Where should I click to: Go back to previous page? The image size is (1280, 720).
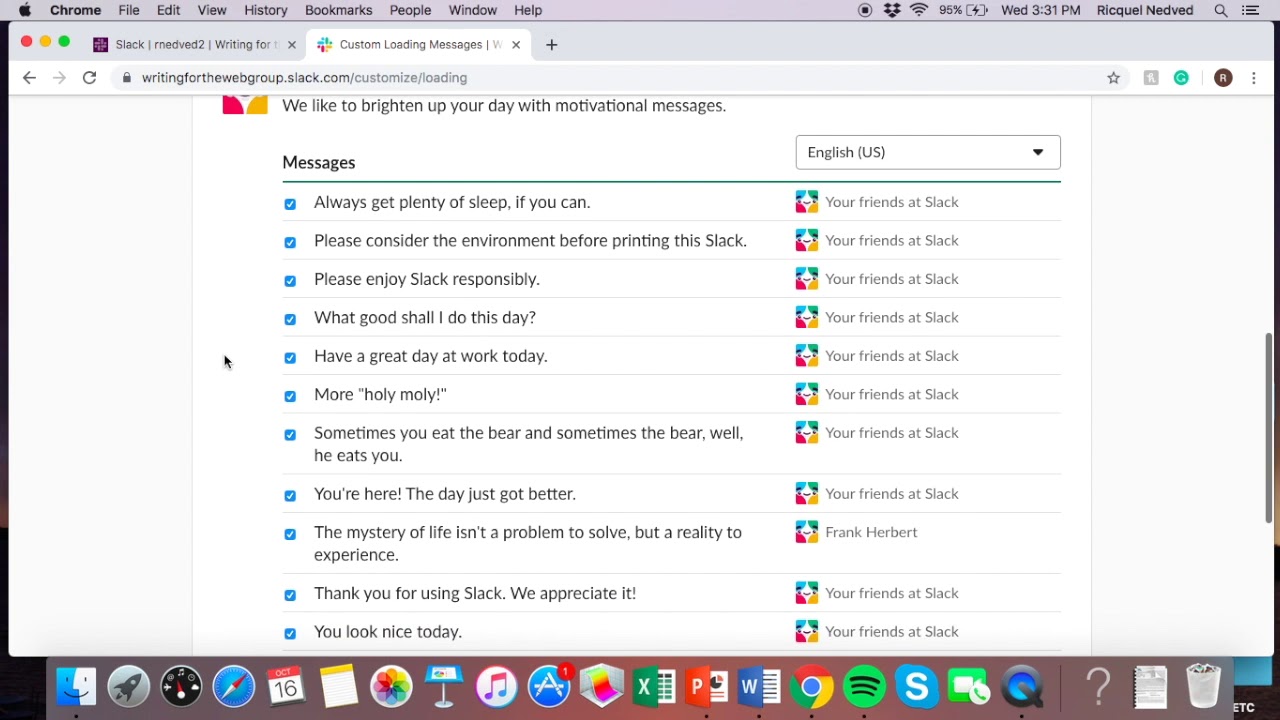[x=29, y=77]
